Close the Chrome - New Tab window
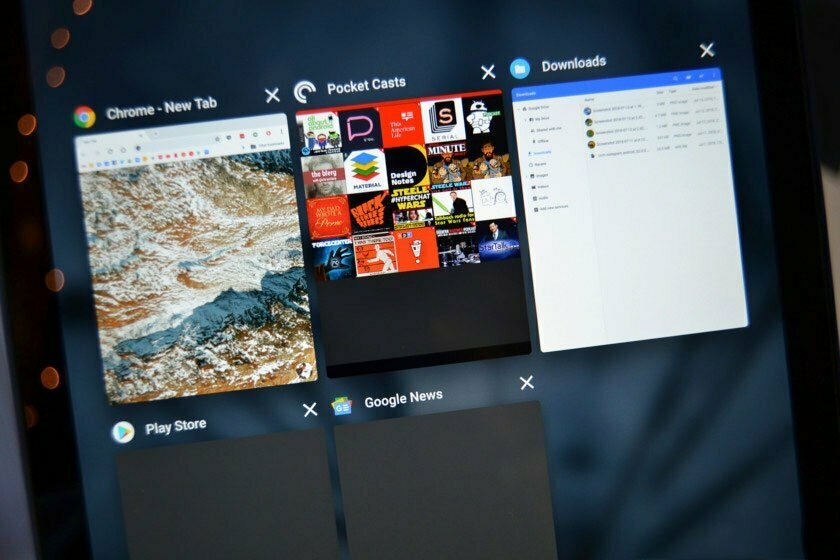The image size is (840, 560). point(272,95)
